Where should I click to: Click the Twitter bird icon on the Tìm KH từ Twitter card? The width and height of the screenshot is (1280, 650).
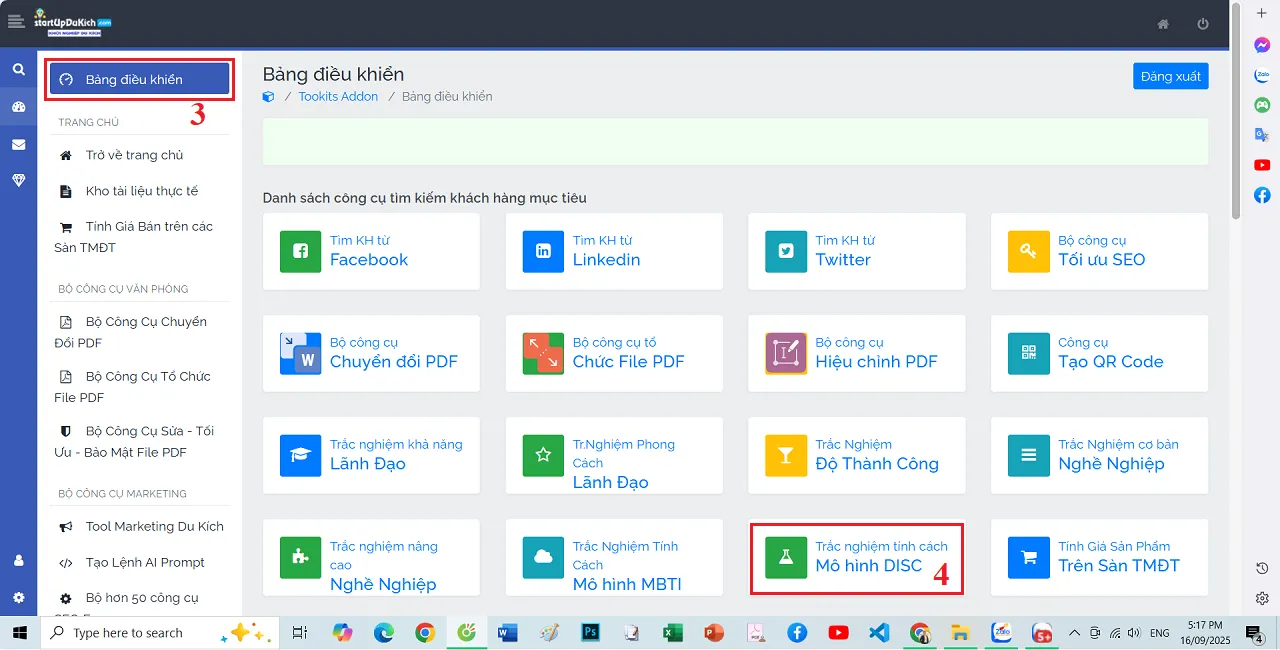tap(786, 252)
